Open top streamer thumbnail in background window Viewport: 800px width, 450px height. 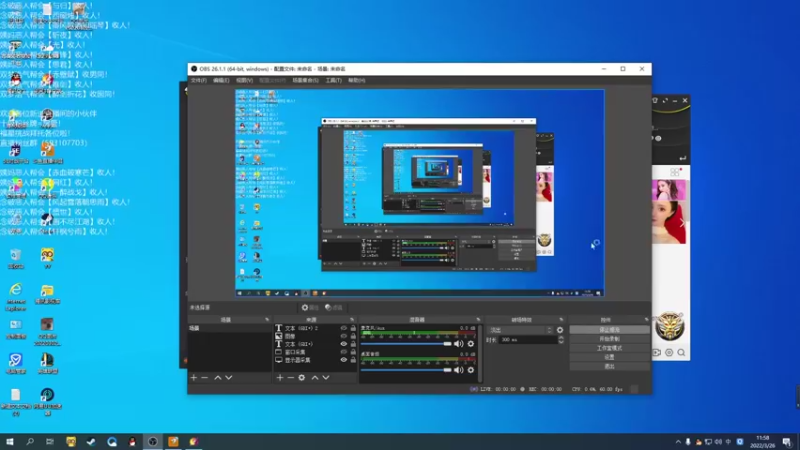(668, 190)
